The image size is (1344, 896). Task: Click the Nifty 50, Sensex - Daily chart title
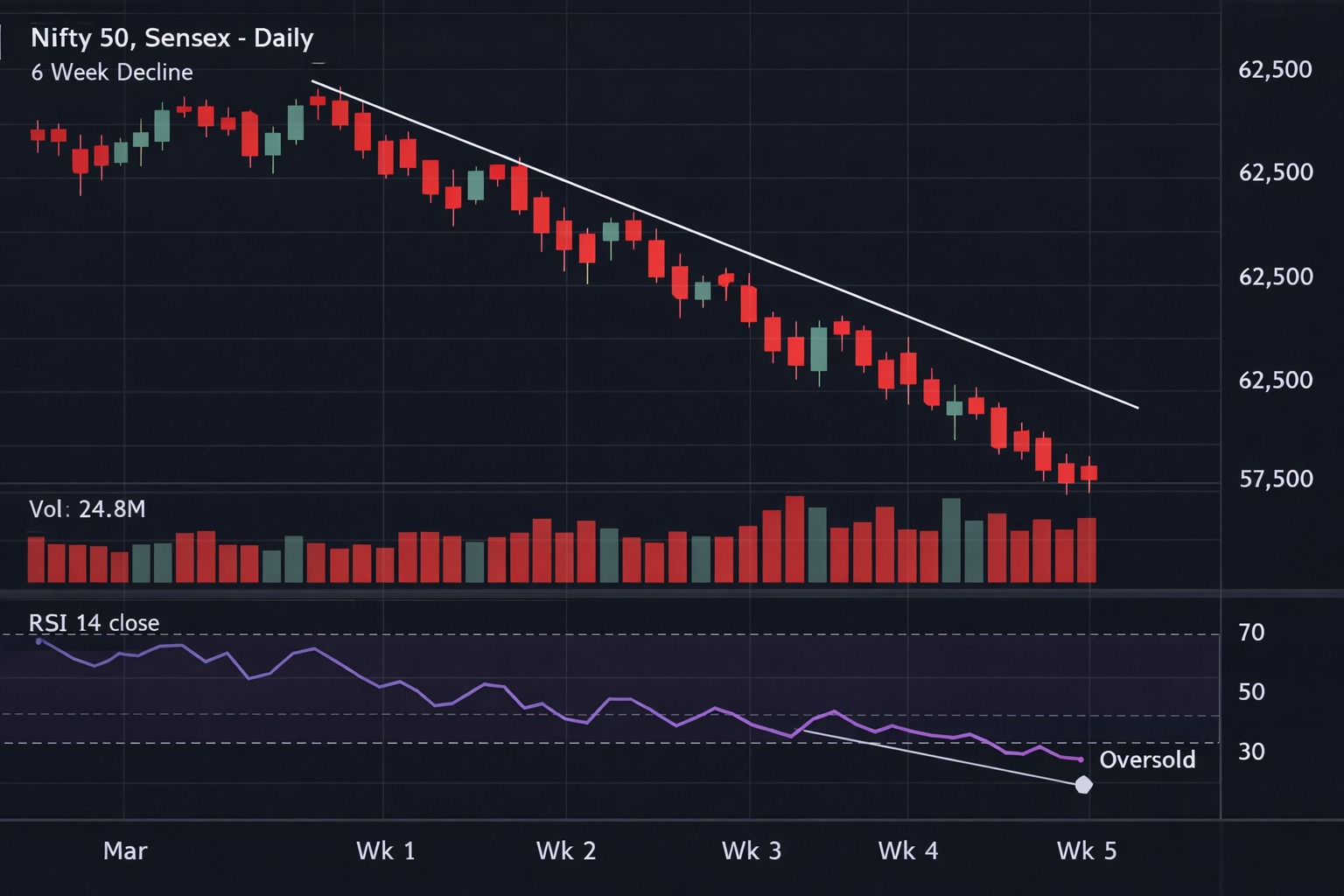tap(171, 38)
